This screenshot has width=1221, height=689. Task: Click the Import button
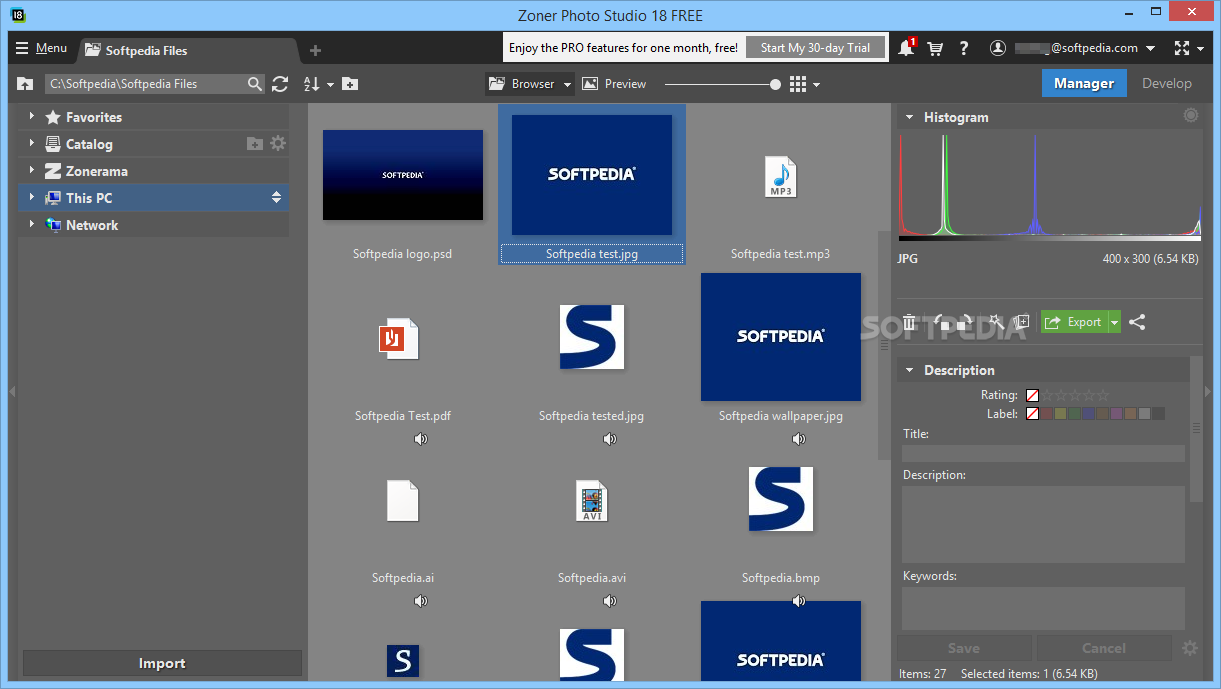(x=162, y=663)
